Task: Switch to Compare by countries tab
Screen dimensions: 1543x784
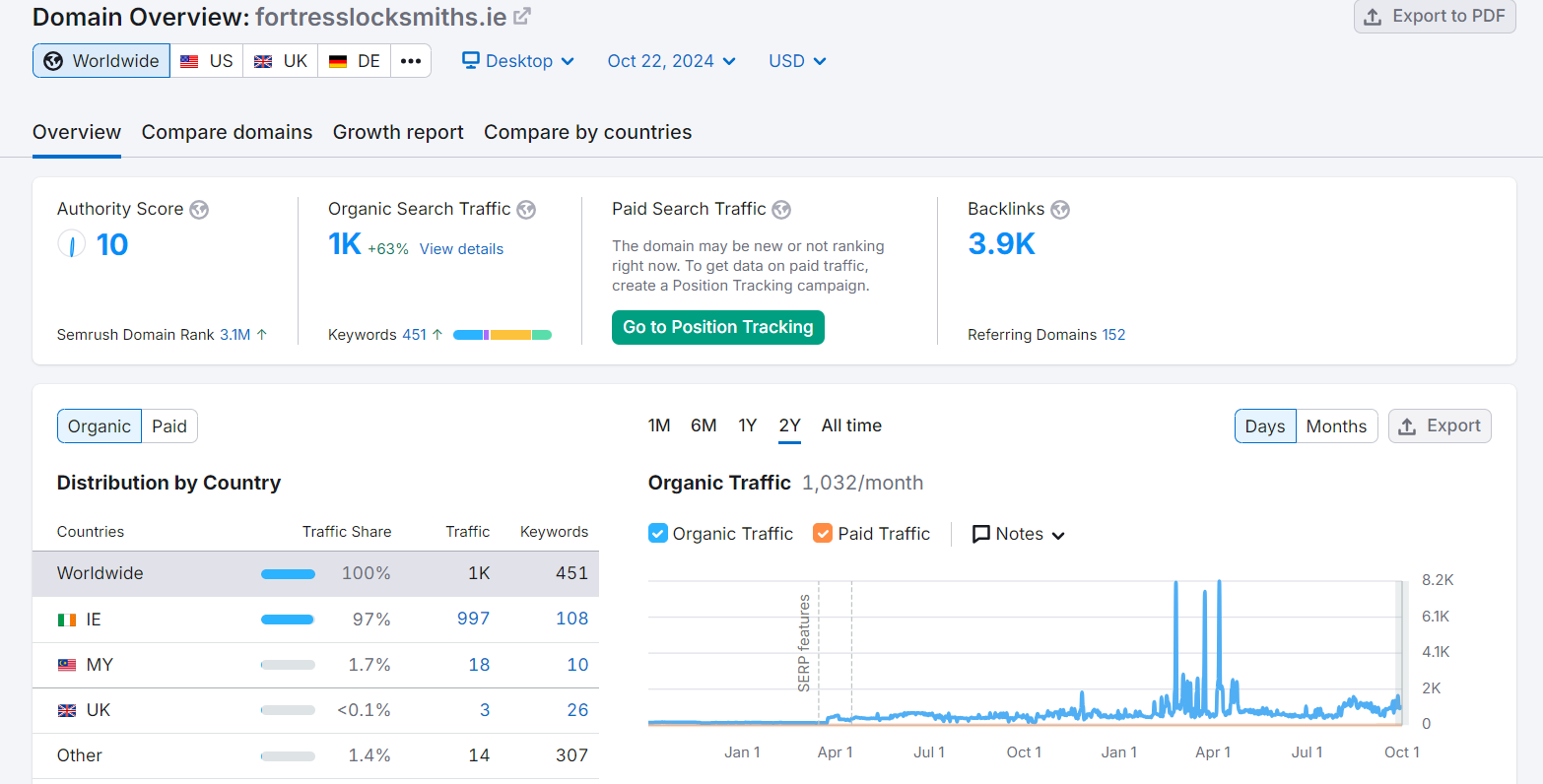Action: pos(587,132)
